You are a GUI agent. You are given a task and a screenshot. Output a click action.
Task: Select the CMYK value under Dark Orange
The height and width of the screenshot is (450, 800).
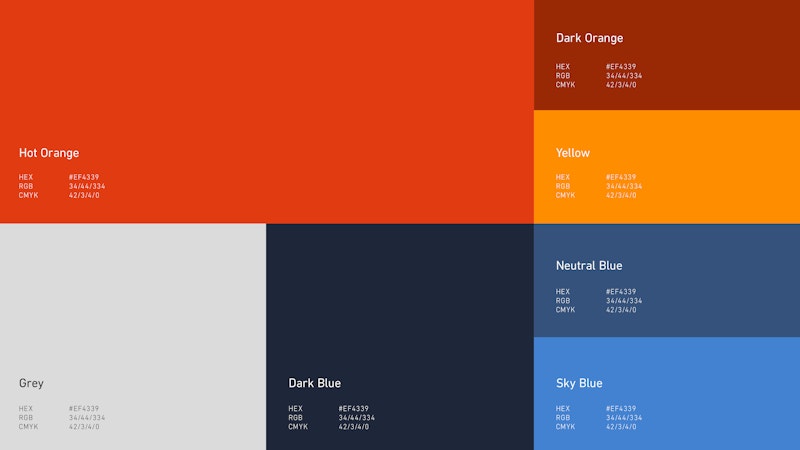[621, 85]
